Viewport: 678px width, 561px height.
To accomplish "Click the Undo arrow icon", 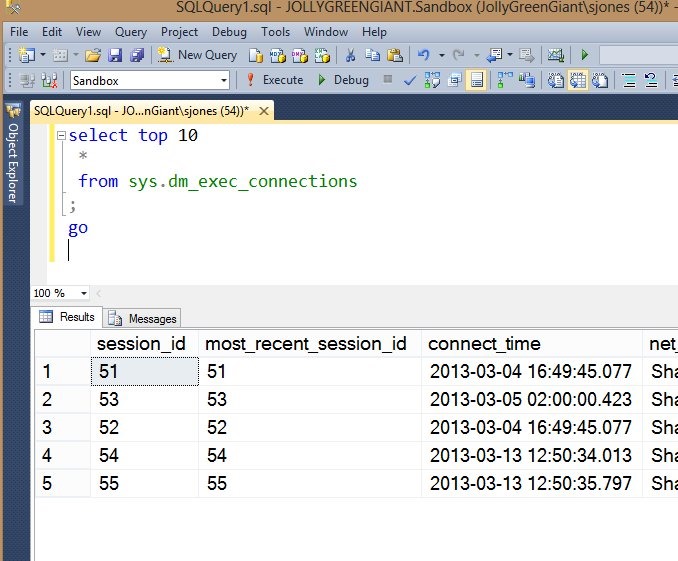I will (424, 55).
